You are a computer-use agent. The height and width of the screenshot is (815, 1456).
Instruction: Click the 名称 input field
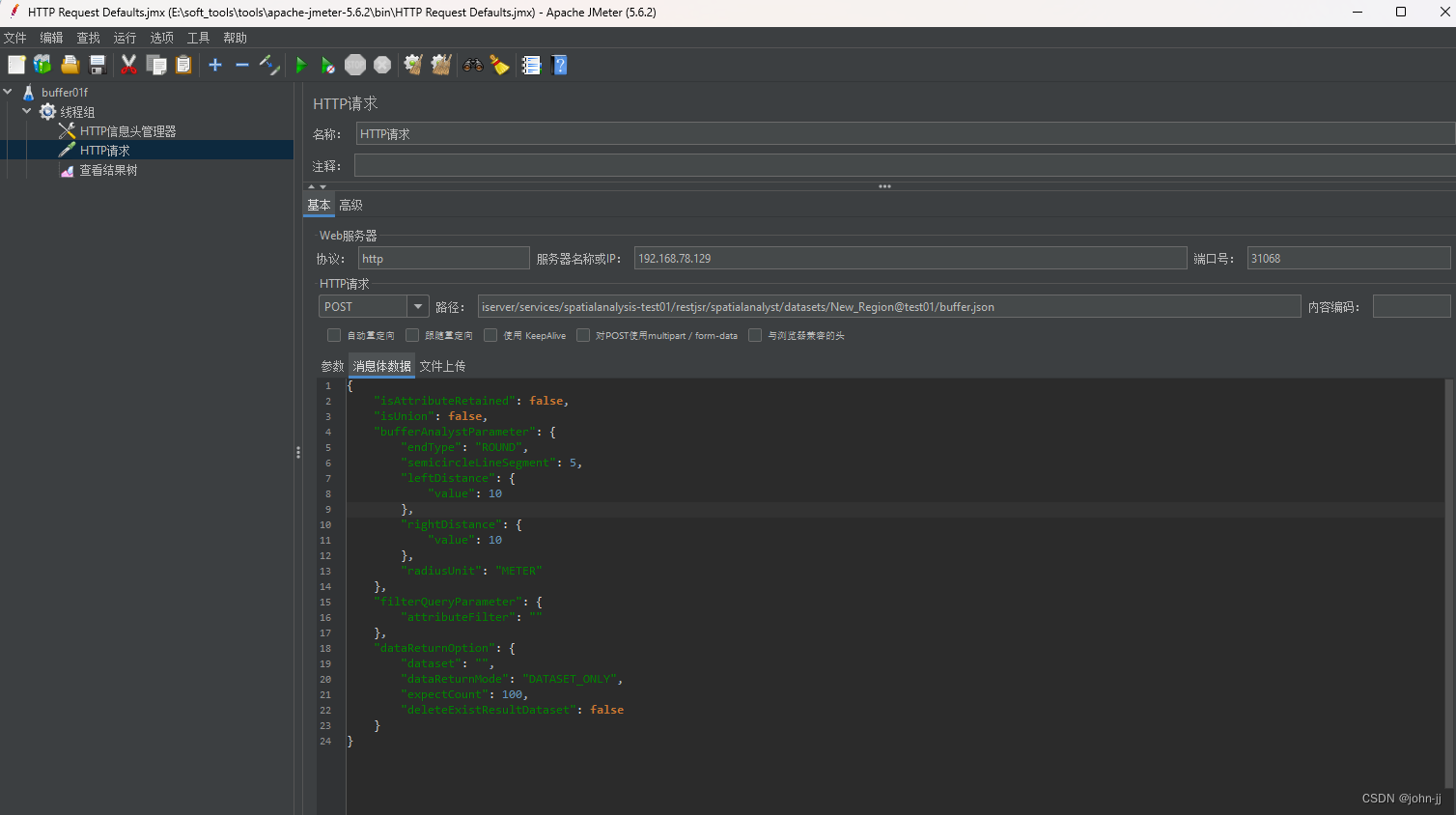[905, 134]
